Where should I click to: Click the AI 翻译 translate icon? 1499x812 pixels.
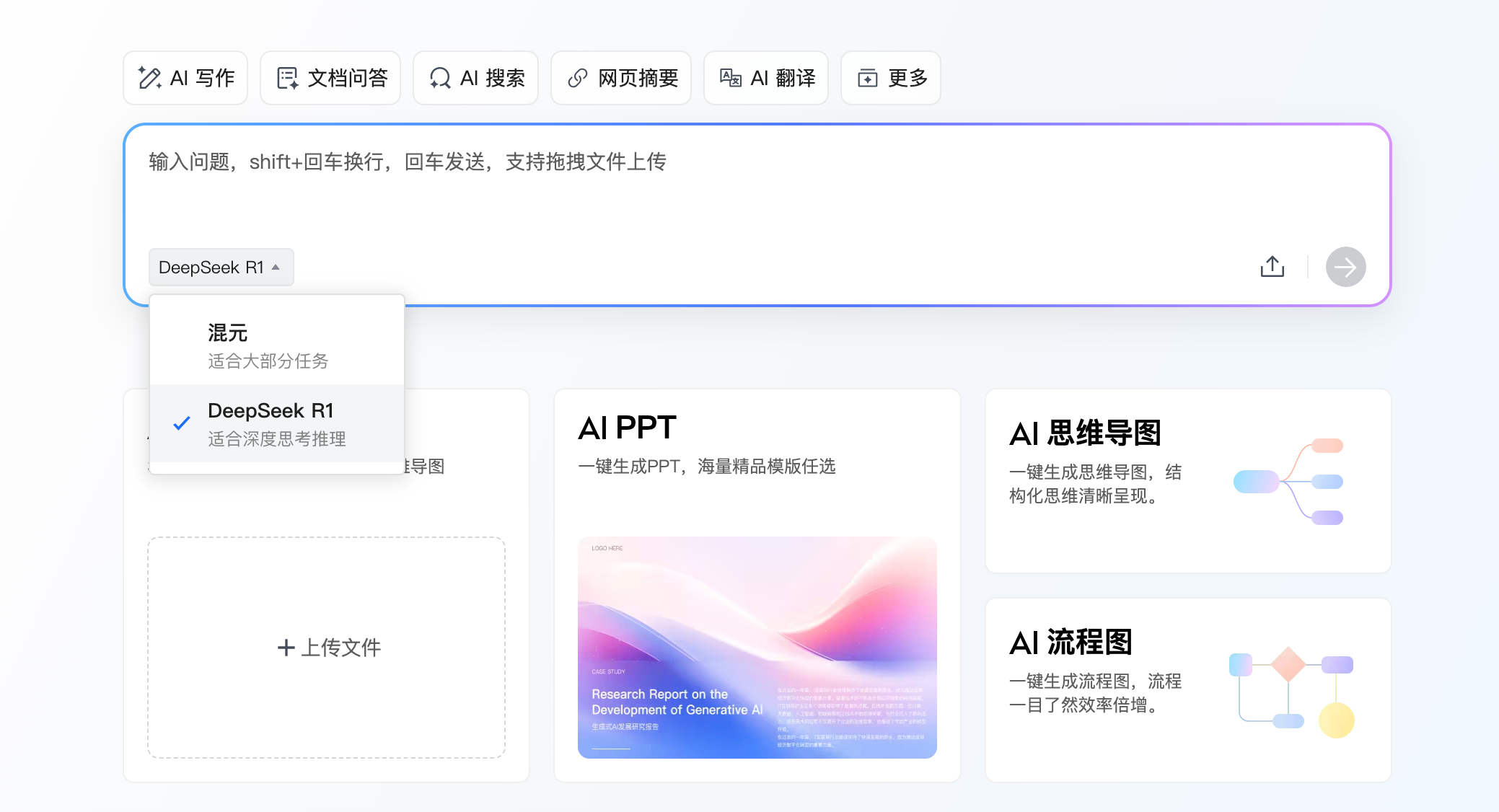[730, 78]
